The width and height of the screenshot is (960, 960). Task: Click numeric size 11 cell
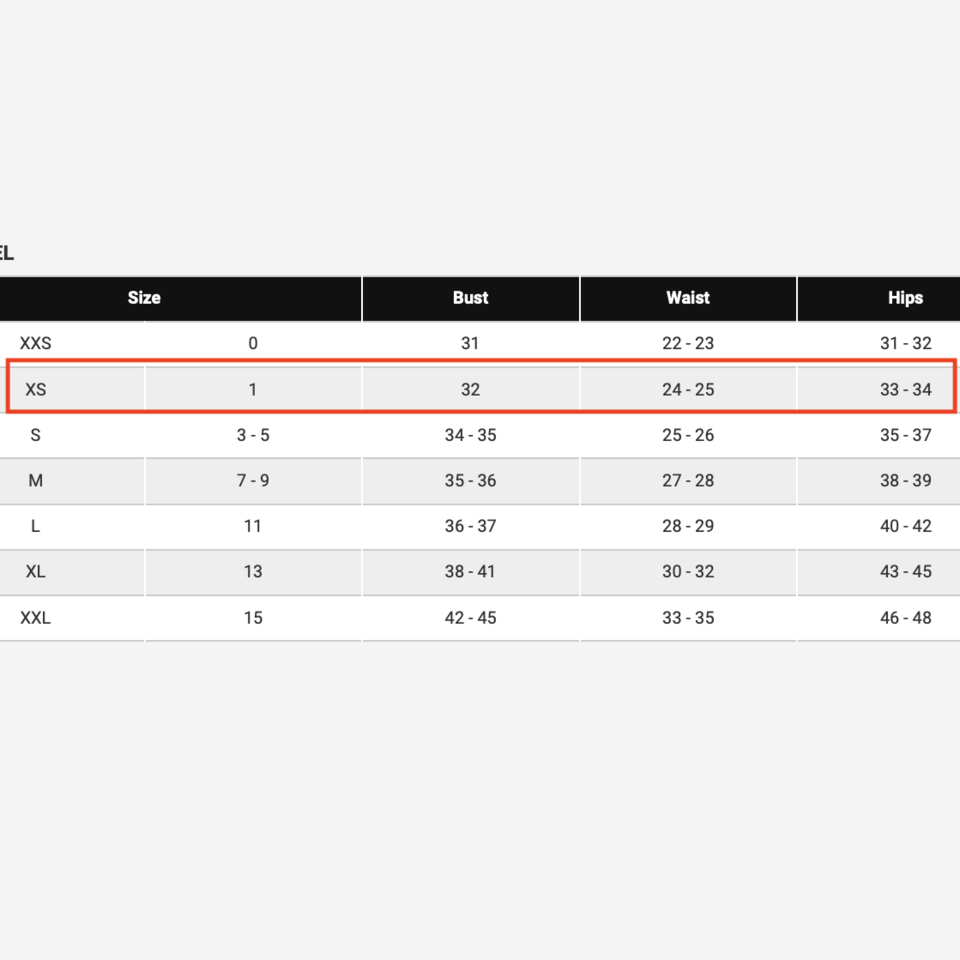(253, 526)
